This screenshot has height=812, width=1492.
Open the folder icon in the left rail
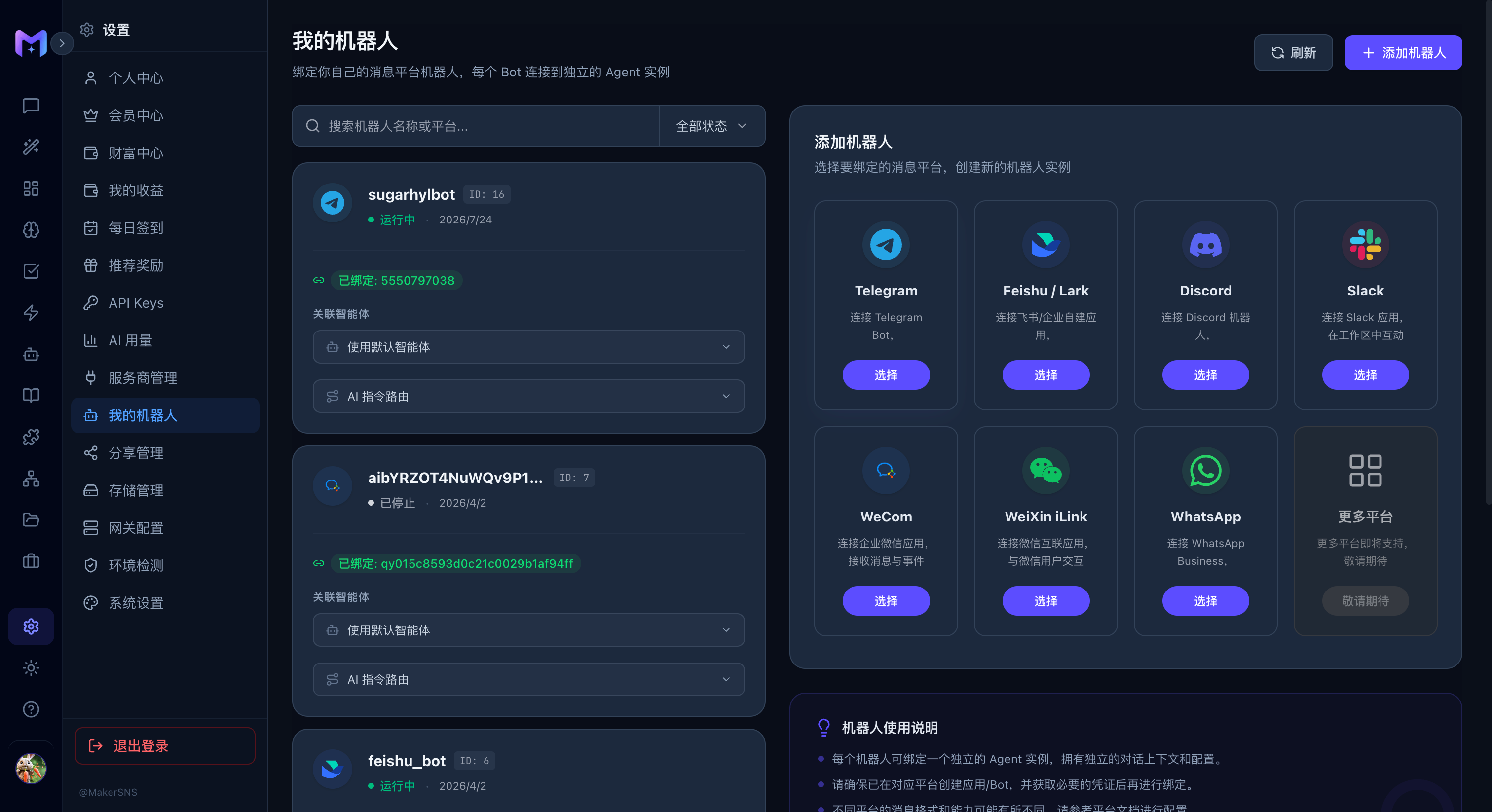[x=31, y=519]
